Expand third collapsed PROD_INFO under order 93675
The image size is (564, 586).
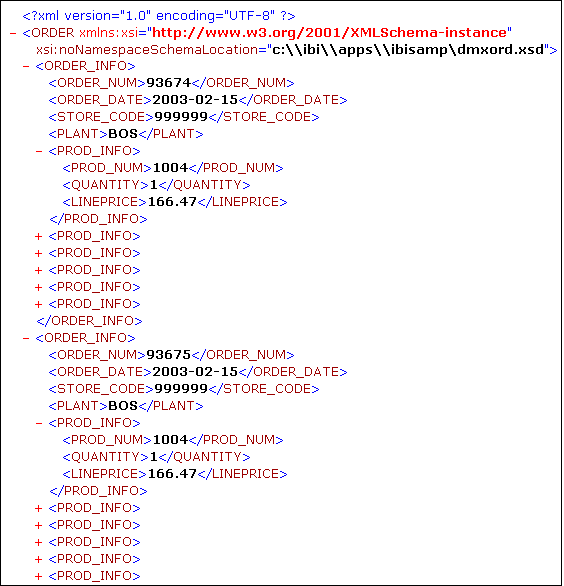tap(38, 543)
